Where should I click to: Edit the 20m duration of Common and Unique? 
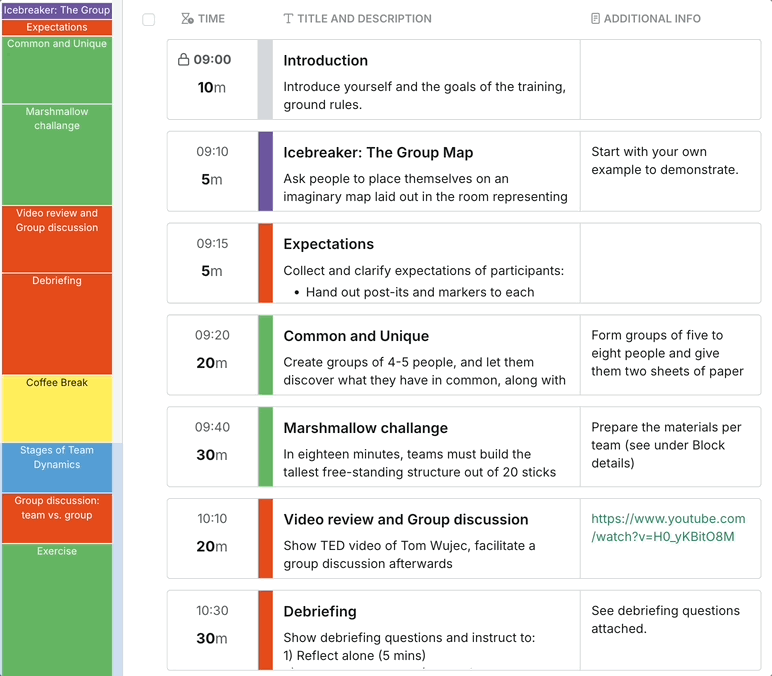212,363
